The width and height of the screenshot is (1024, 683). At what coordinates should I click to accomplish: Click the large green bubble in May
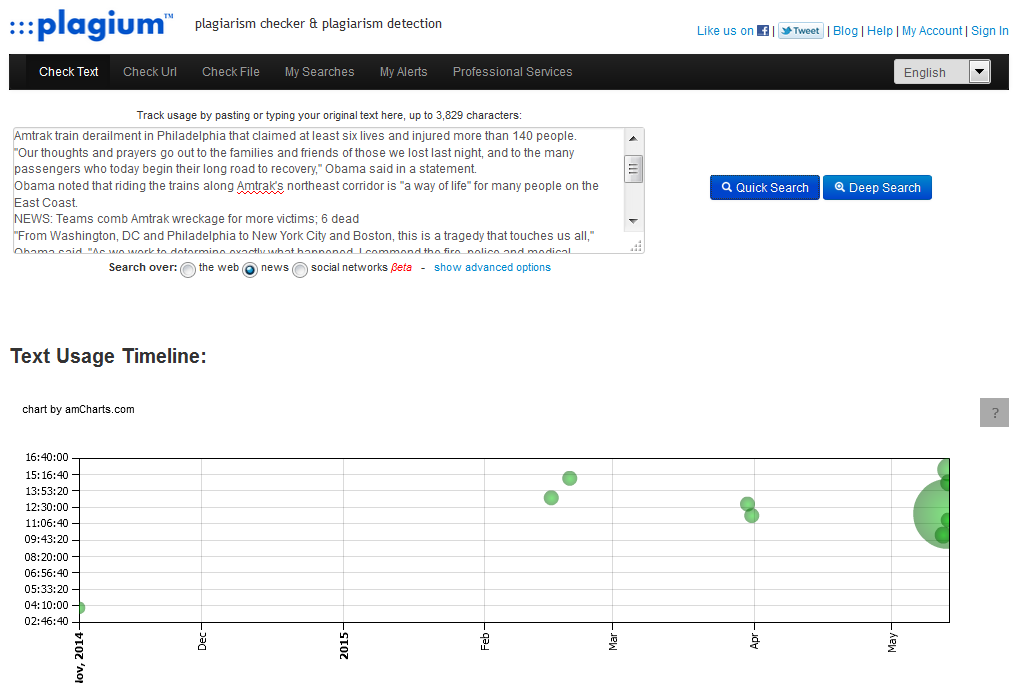[931, 514]
